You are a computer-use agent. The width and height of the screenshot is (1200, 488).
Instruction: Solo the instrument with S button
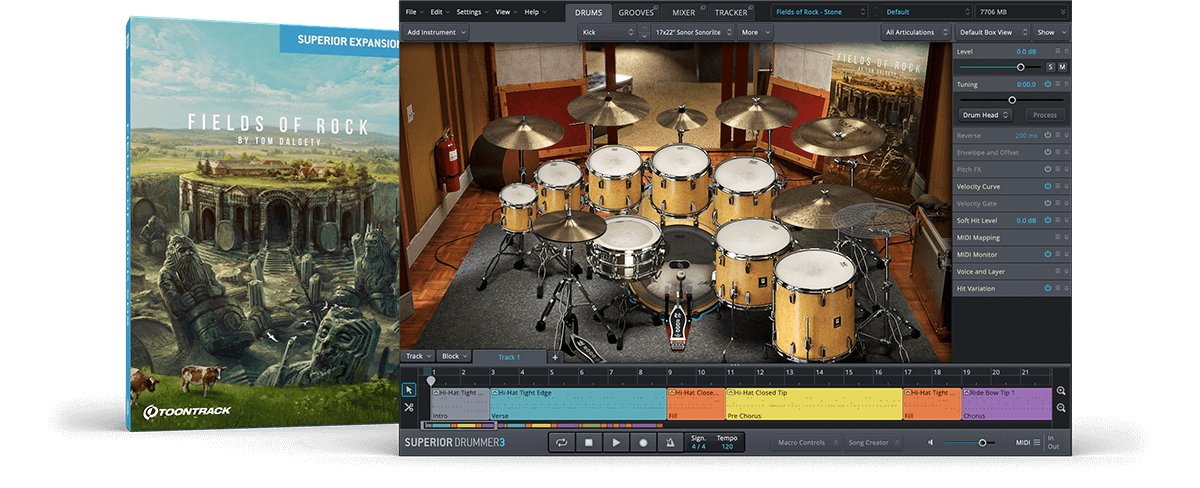pos(1050,66)
